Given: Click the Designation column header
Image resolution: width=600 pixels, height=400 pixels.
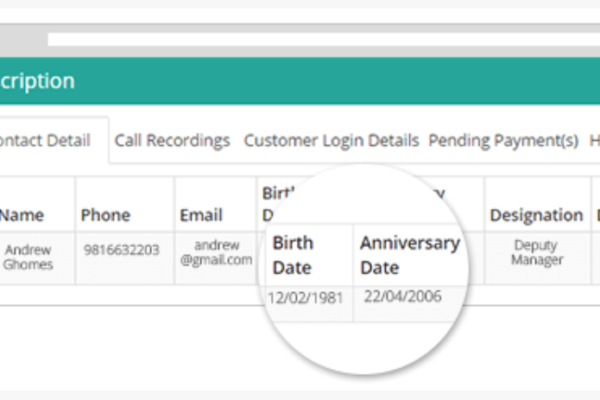Looking at the screenshot, I should pyautogui.click(x=536, y=215).
